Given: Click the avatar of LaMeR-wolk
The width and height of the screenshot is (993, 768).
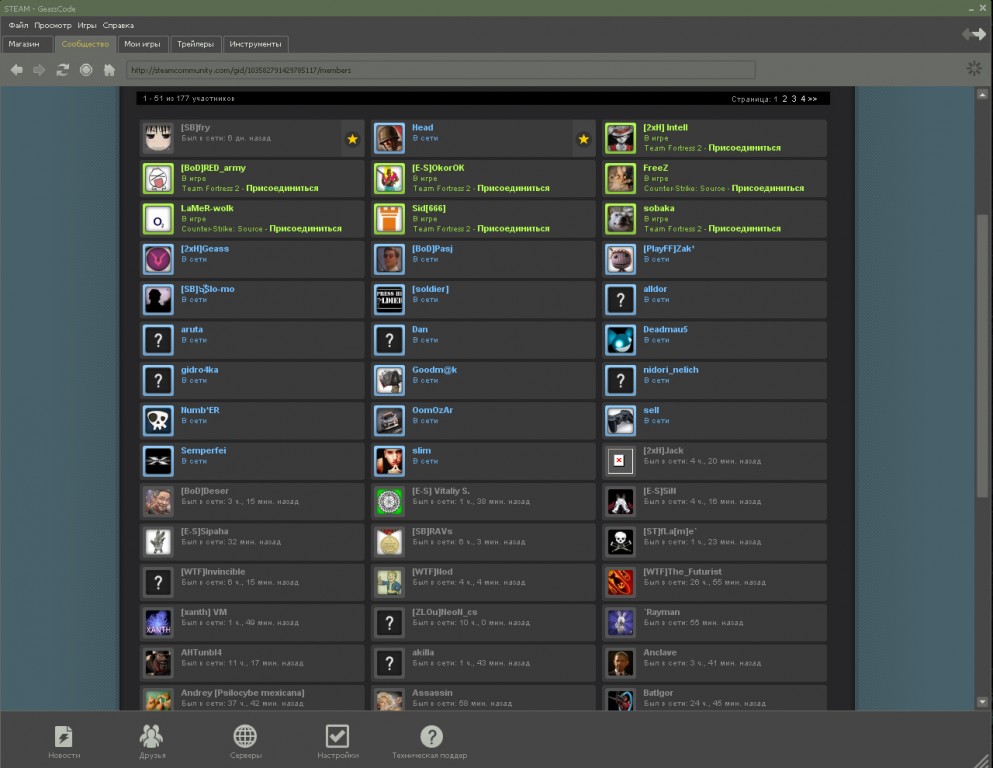Looking at the screenshot, I should 158,219.
